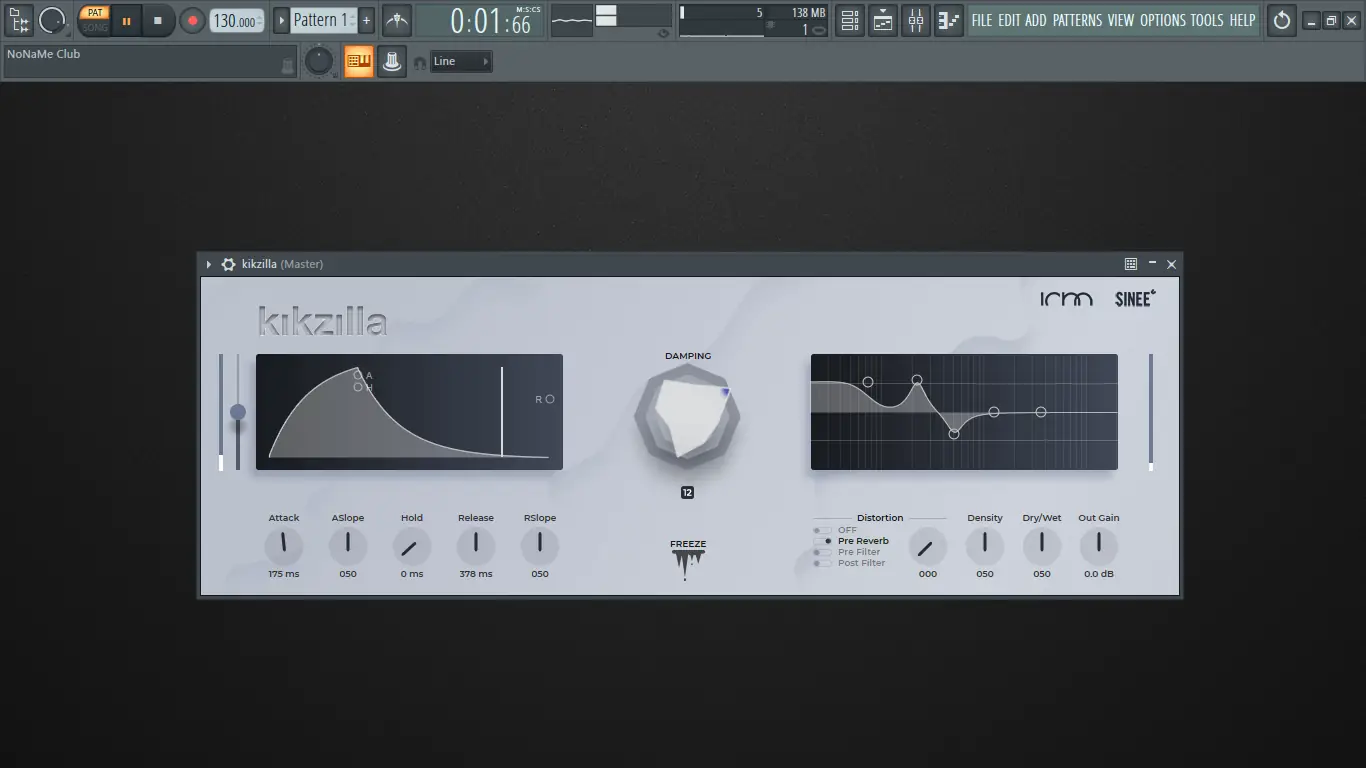This screenshot has height=768, width=1366.
Task: Close the kikzilla plugin window
Action: (1171, 264)
